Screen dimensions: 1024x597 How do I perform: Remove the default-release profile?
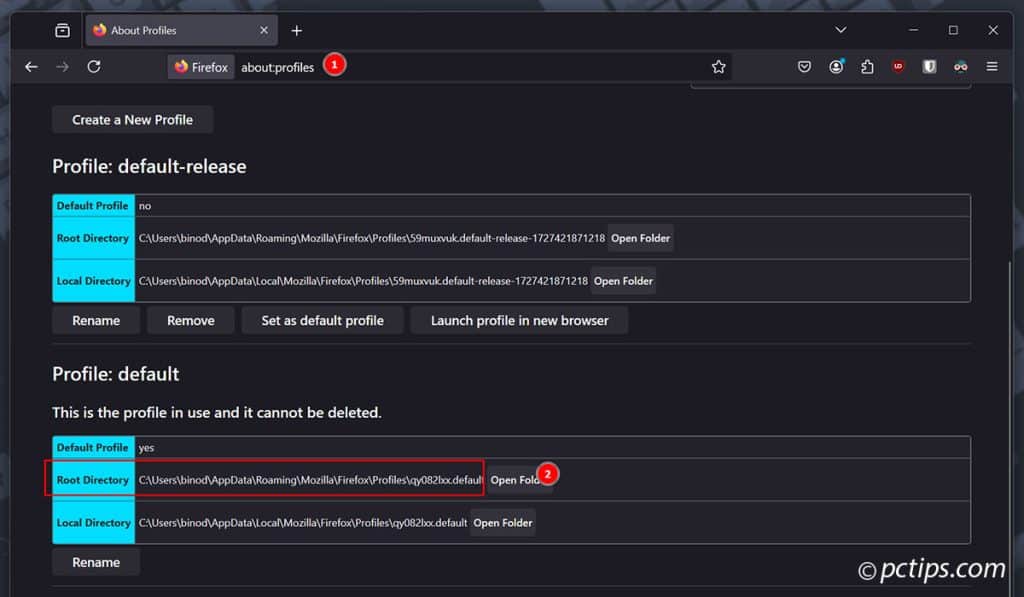190,321
